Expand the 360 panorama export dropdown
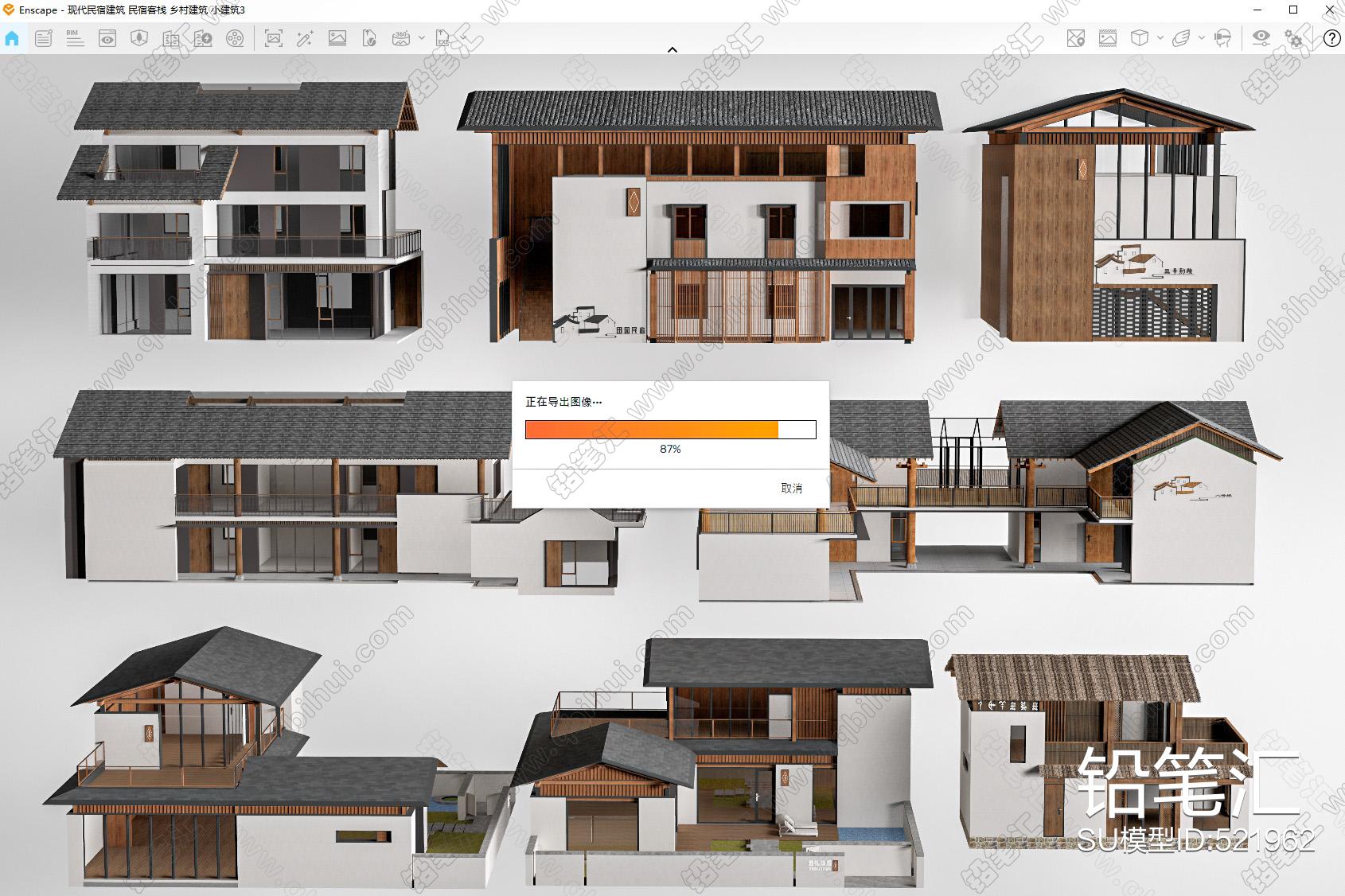This screenshot has height=896, width=1345. (421, 38)
